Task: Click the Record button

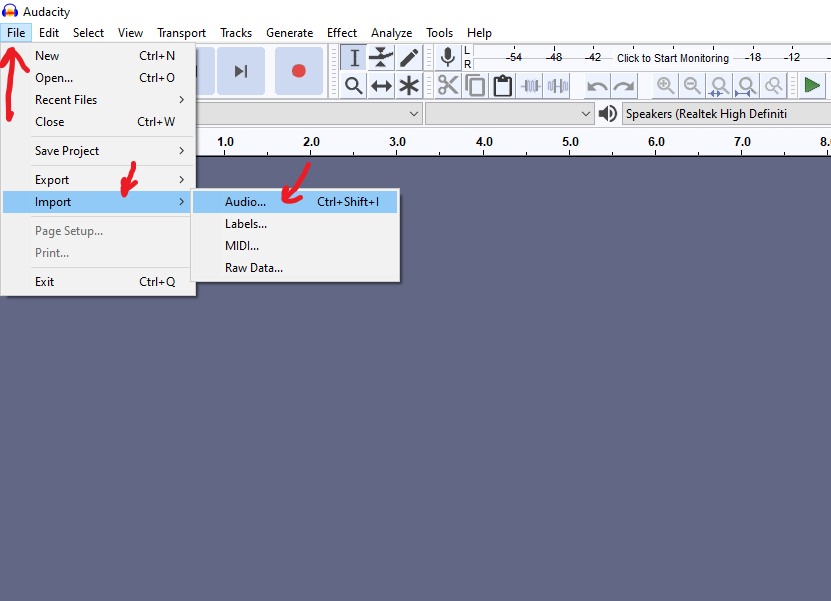Action: pyautogui.click(x=298, y=71)
